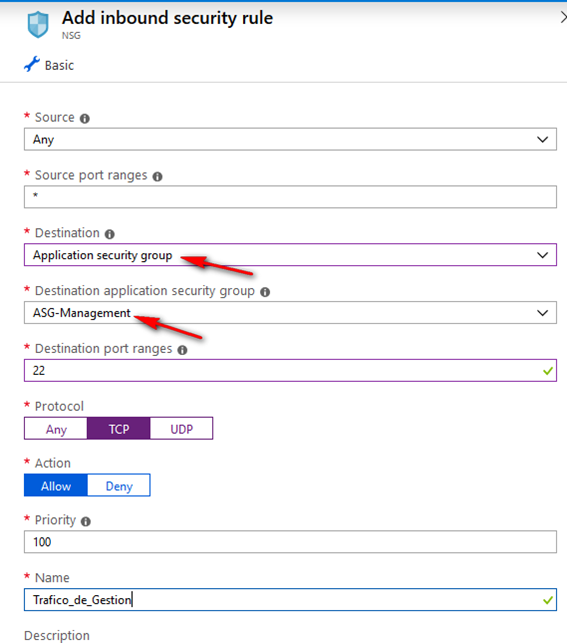Click the NSG shield icon
Viewport: 567px width, 643px height.
click(x=38, y=25)
